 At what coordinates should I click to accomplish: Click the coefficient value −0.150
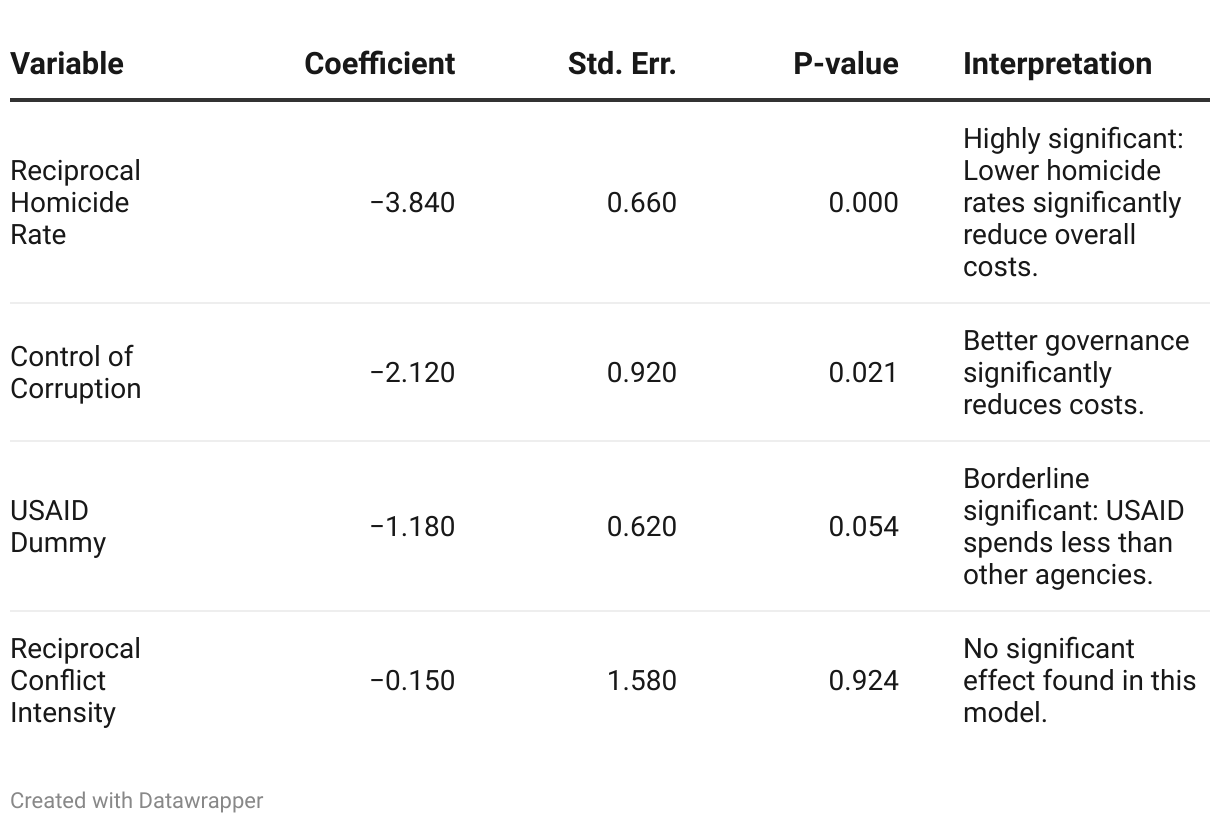(412, 681)
